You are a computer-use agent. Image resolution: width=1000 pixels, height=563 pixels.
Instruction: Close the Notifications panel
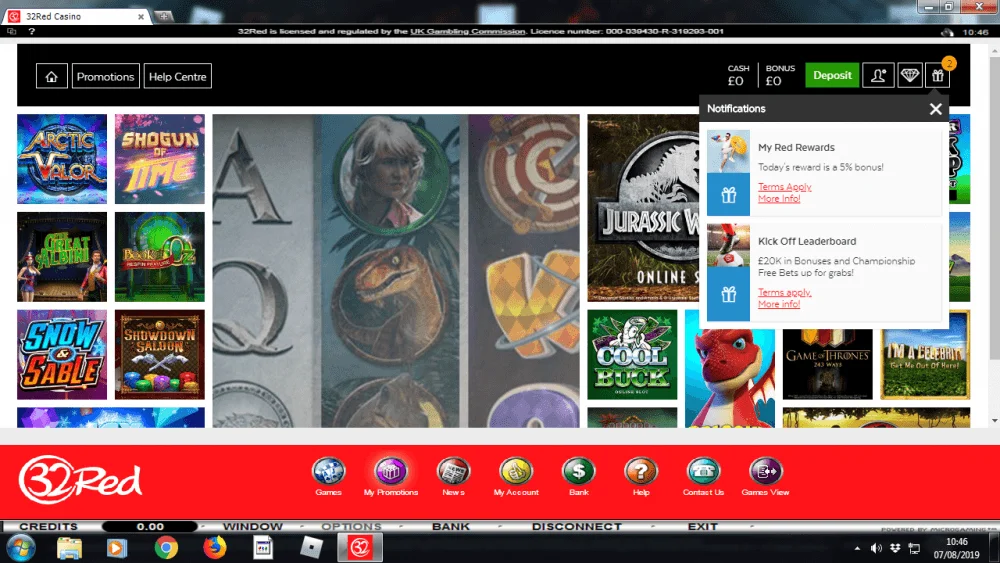coord(935,109)
